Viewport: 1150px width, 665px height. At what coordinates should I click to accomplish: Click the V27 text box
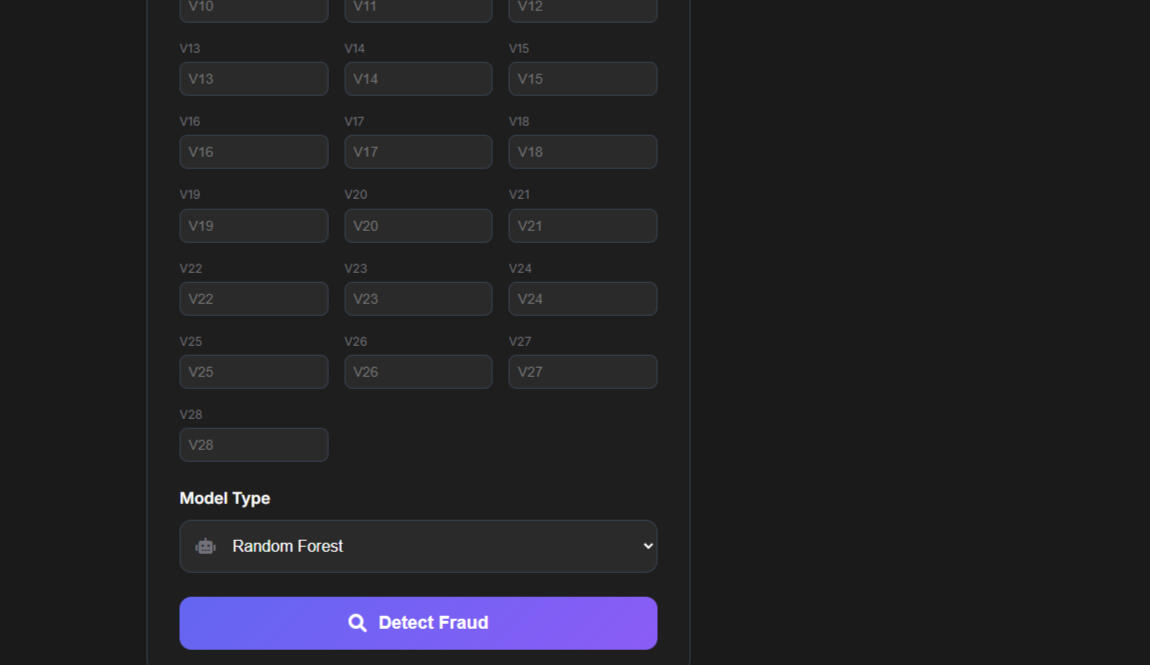(583, 372)
